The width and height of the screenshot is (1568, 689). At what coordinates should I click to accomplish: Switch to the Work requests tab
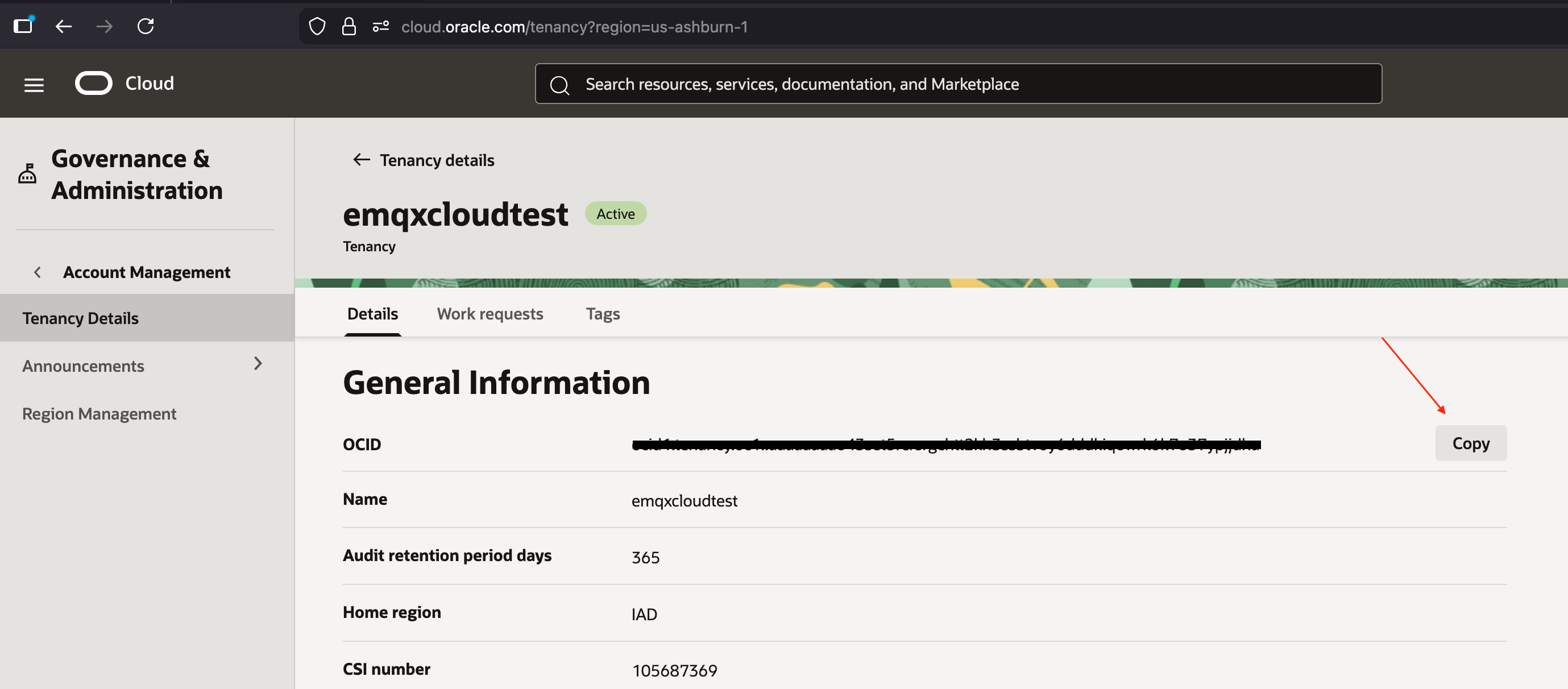click(490, 313)
